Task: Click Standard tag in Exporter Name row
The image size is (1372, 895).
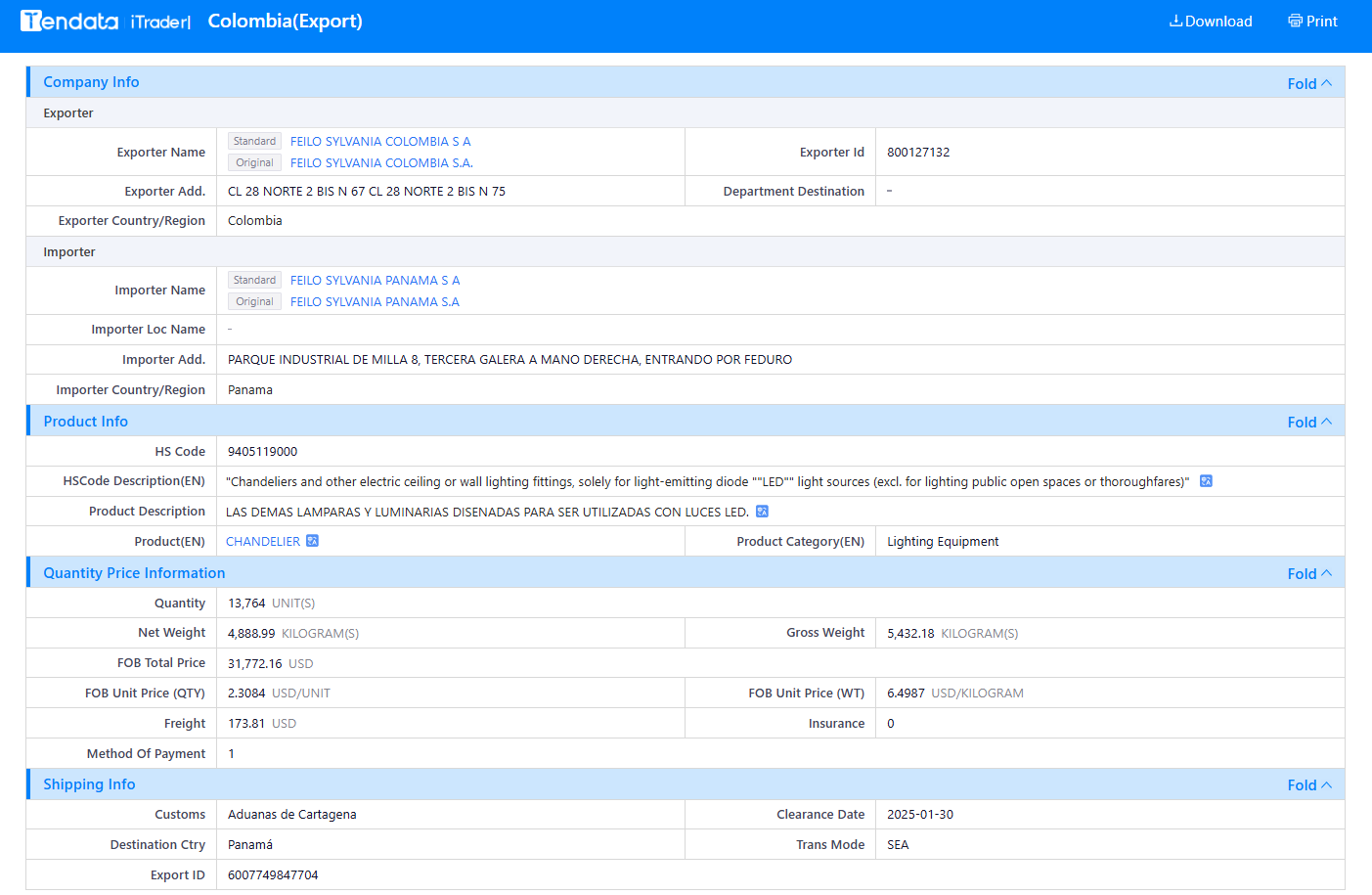Action: [254, 142]
